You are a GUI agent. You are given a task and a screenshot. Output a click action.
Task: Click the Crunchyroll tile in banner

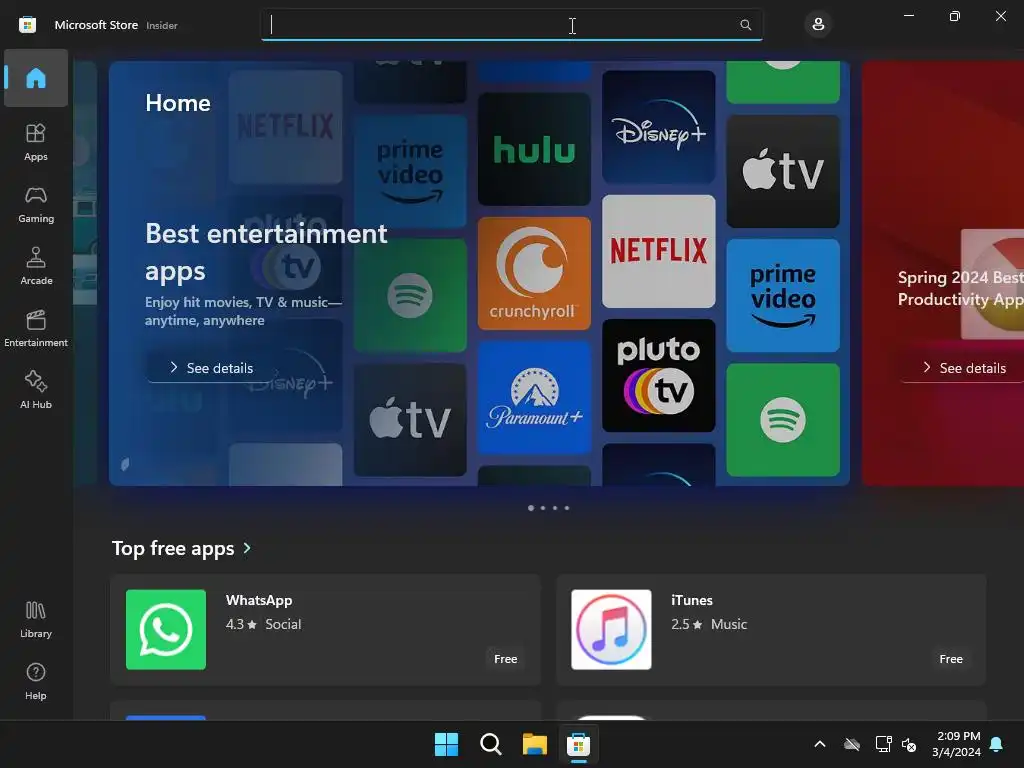click(534, 273)
